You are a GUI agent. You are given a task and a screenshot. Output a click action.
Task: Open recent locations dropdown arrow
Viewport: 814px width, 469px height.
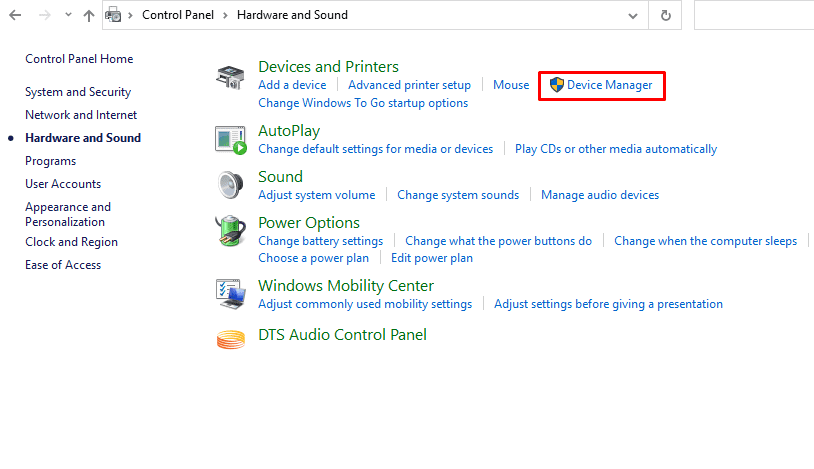68,15
